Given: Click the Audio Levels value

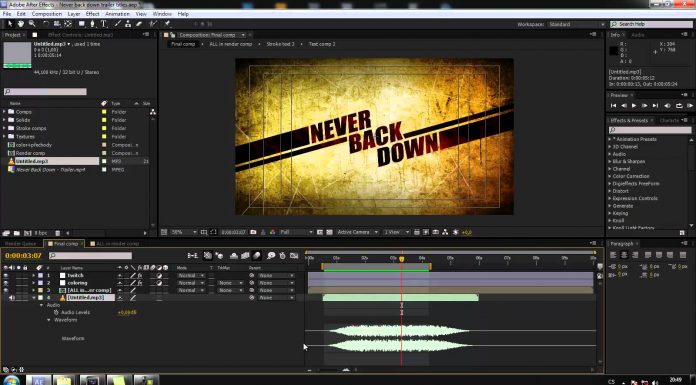Looking at the screenshot, I should [127, 312].
